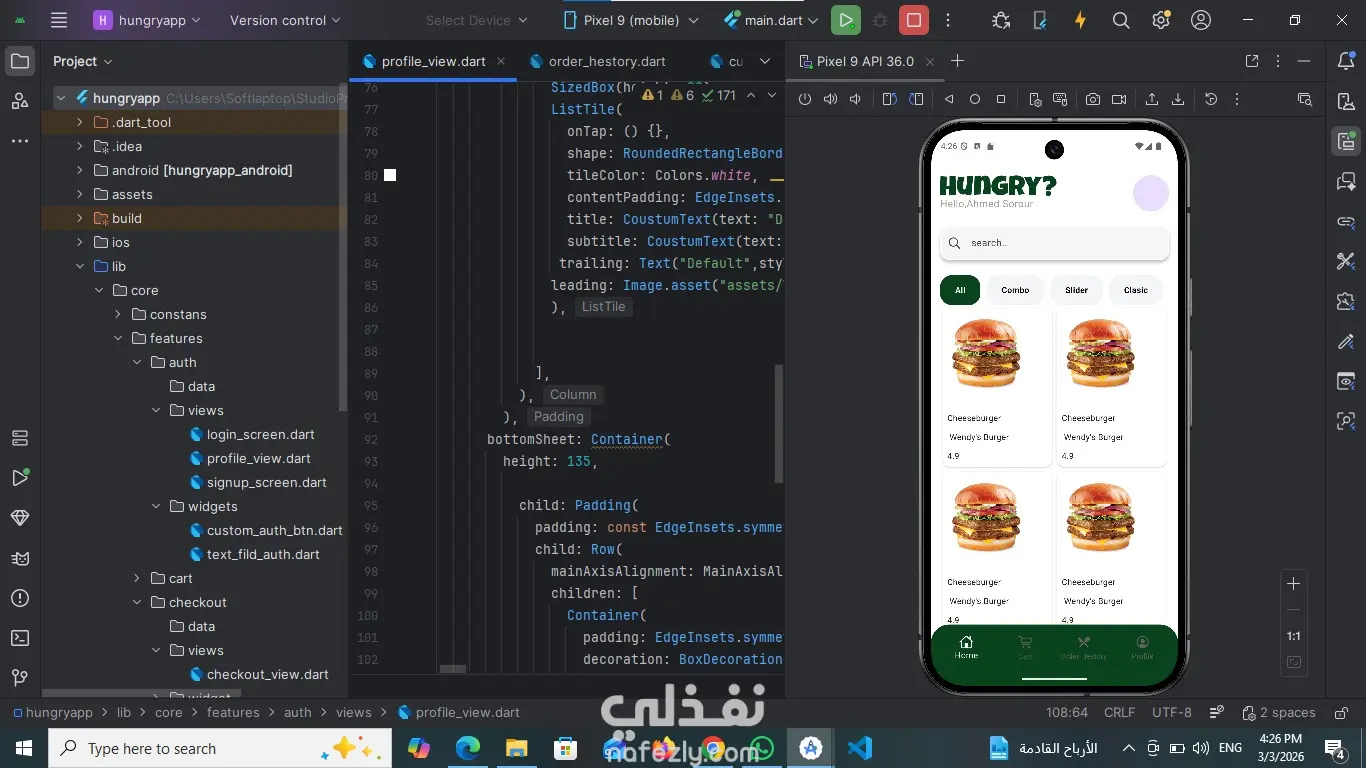The height and width of the screenshot is (768, 1366).
Task: Zoom in the emulator with plus button
Action: 1294,584
